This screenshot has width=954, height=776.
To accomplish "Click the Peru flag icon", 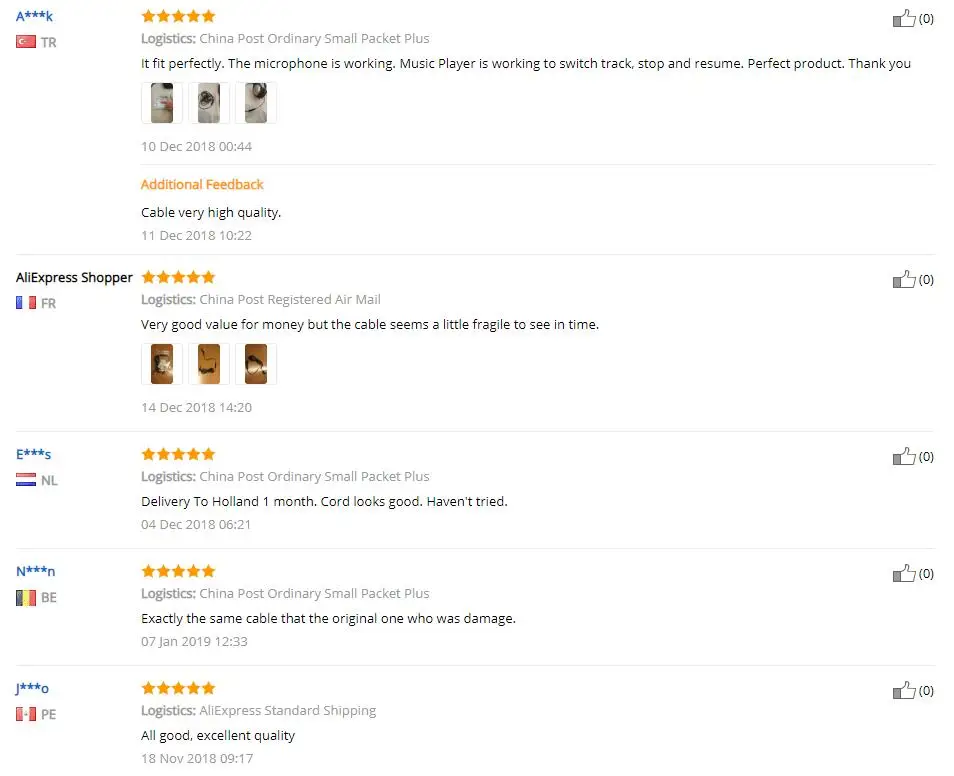I will (26, 714).
